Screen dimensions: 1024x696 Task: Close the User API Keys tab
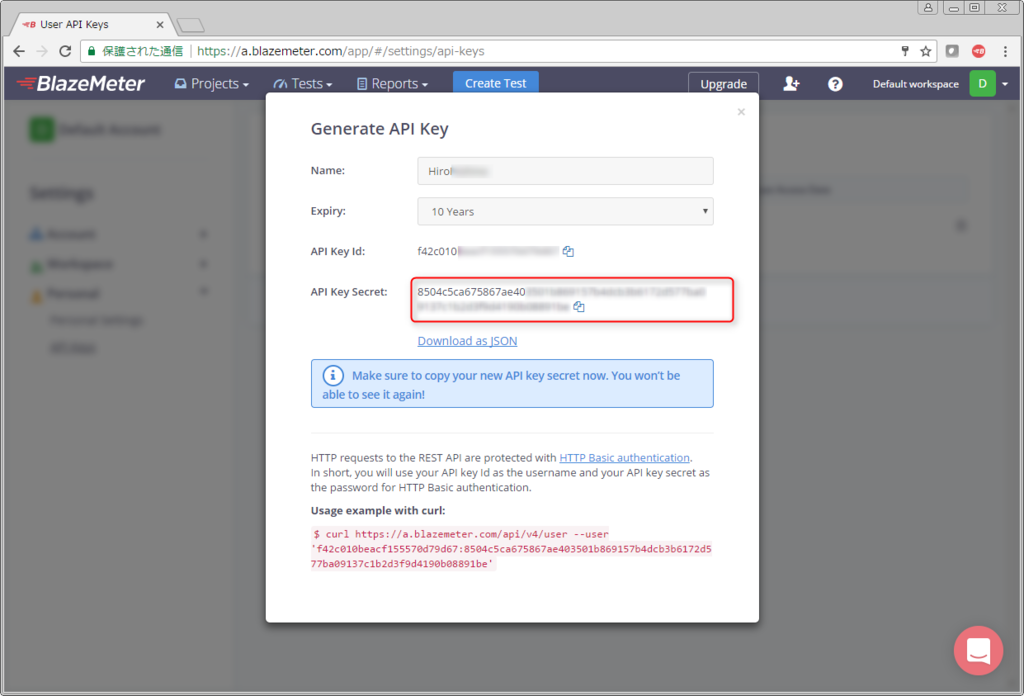click(160, 25)
